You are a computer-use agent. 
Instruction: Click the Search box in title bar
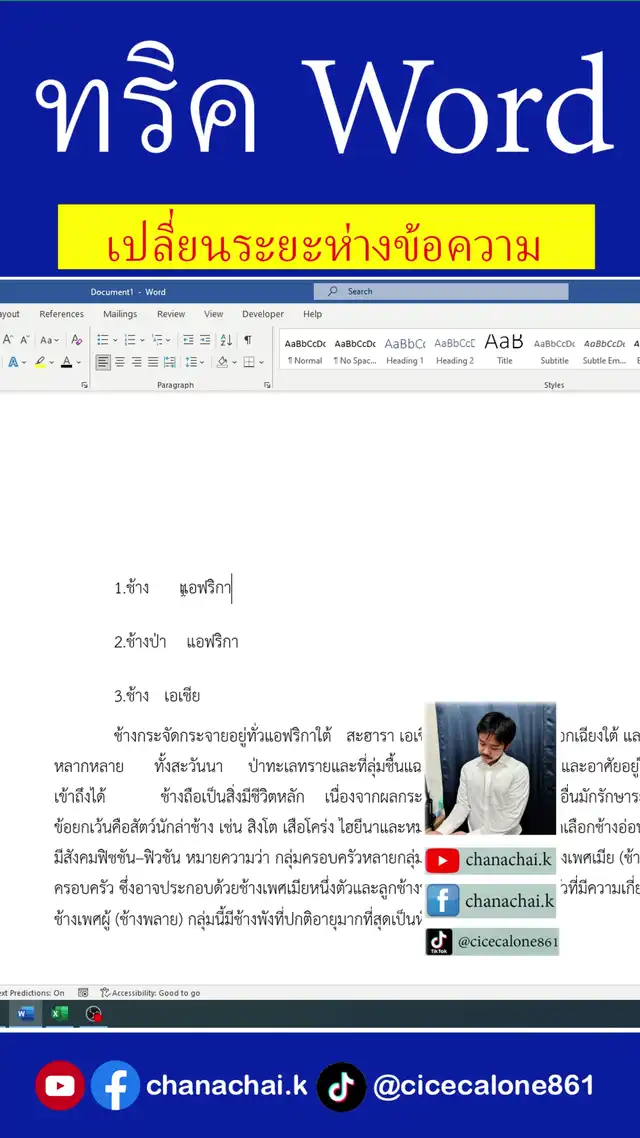click(440, 292)
